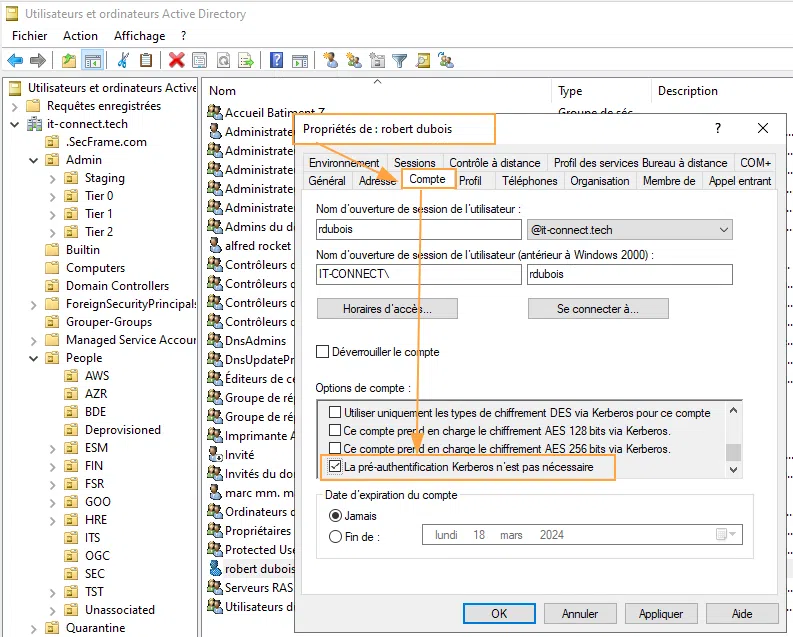This screenshot has height=637, width=793.
Task: Check Déverrouiller le compte
Action: tap(322, 351)
